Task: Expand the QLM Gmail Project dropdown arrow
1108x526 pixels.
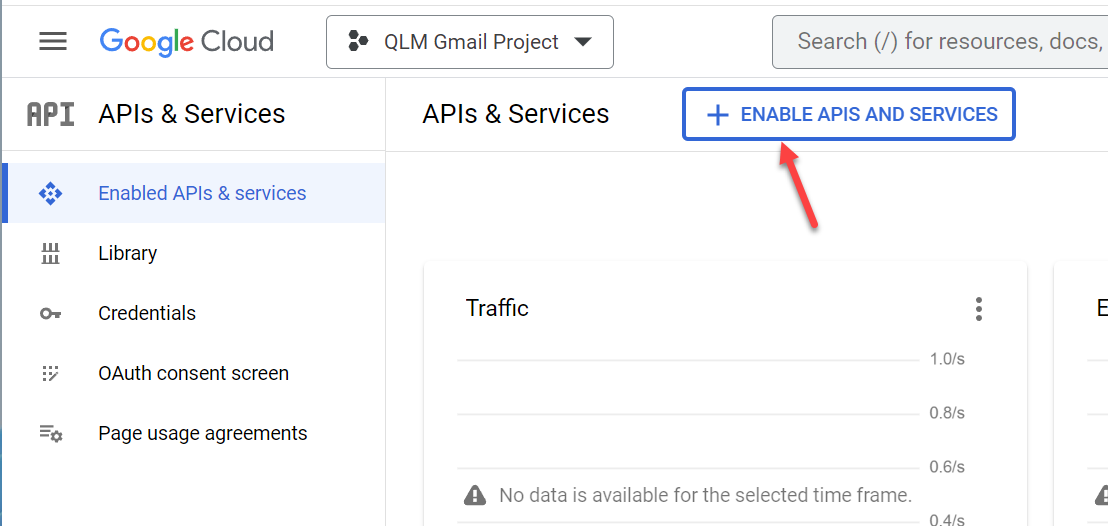Action: pyautogui.click(x=582, y=42)
